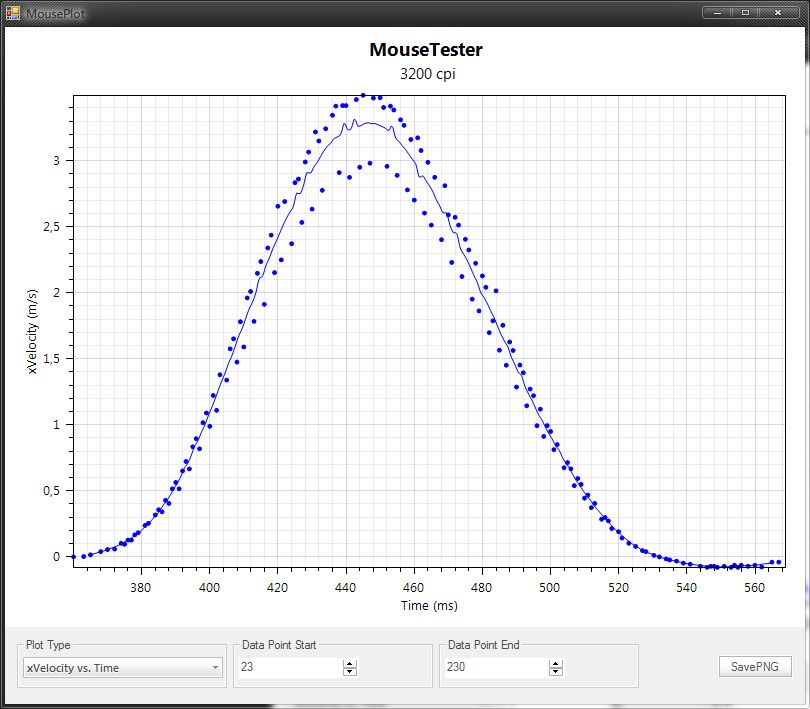
Task: Click the Data Point End group label
Action: pos(484,645)
